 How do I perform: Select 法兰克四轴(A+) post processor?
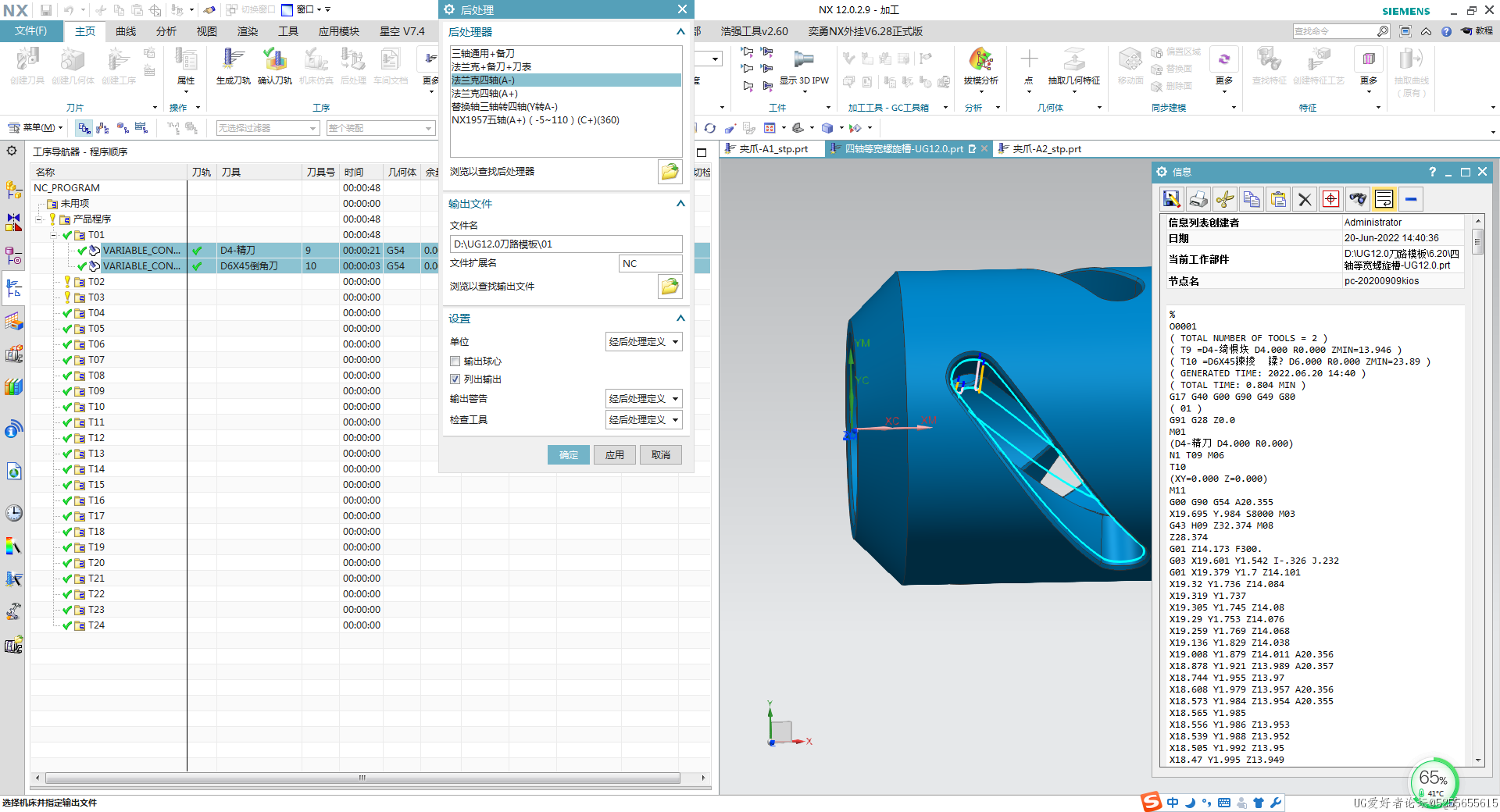566,94
